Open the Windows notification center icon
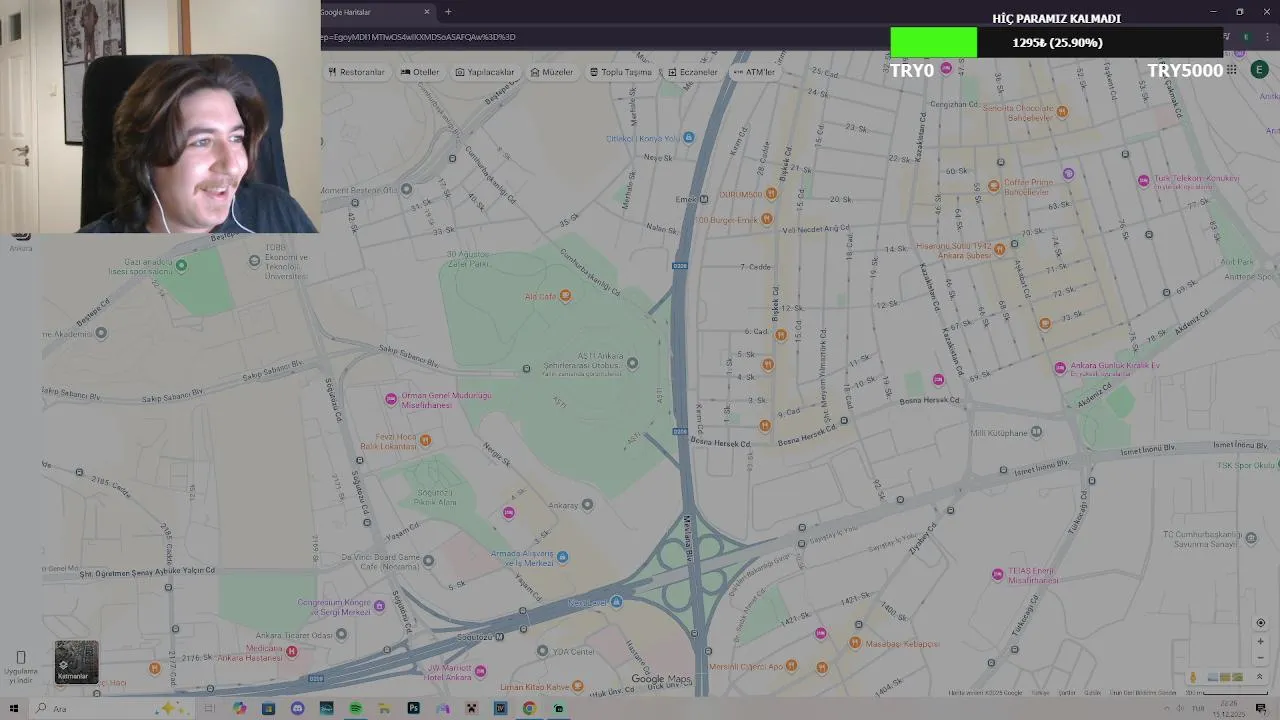The image size is (1280, 720). 1261,708
